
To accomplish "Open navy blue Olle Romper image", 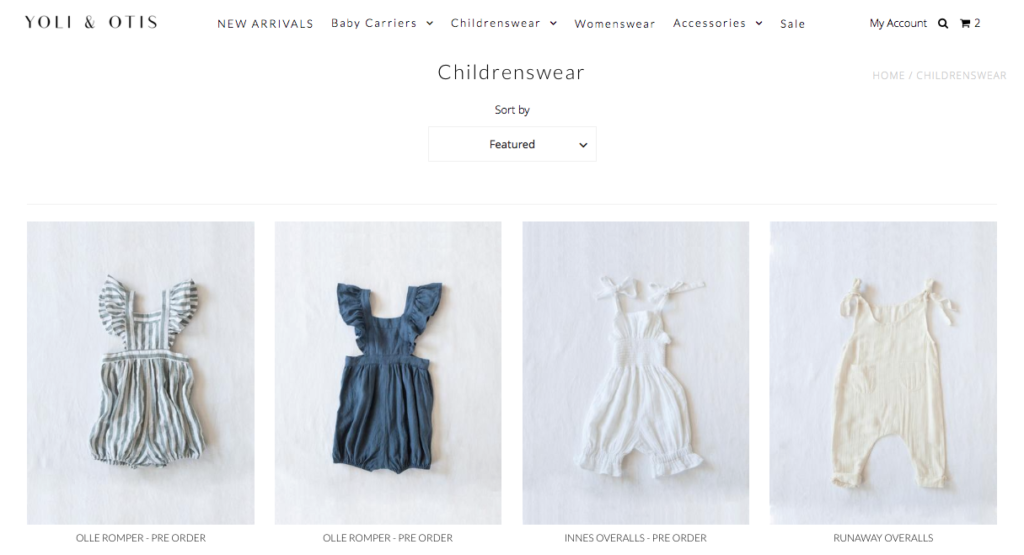I will pos(388,373).
